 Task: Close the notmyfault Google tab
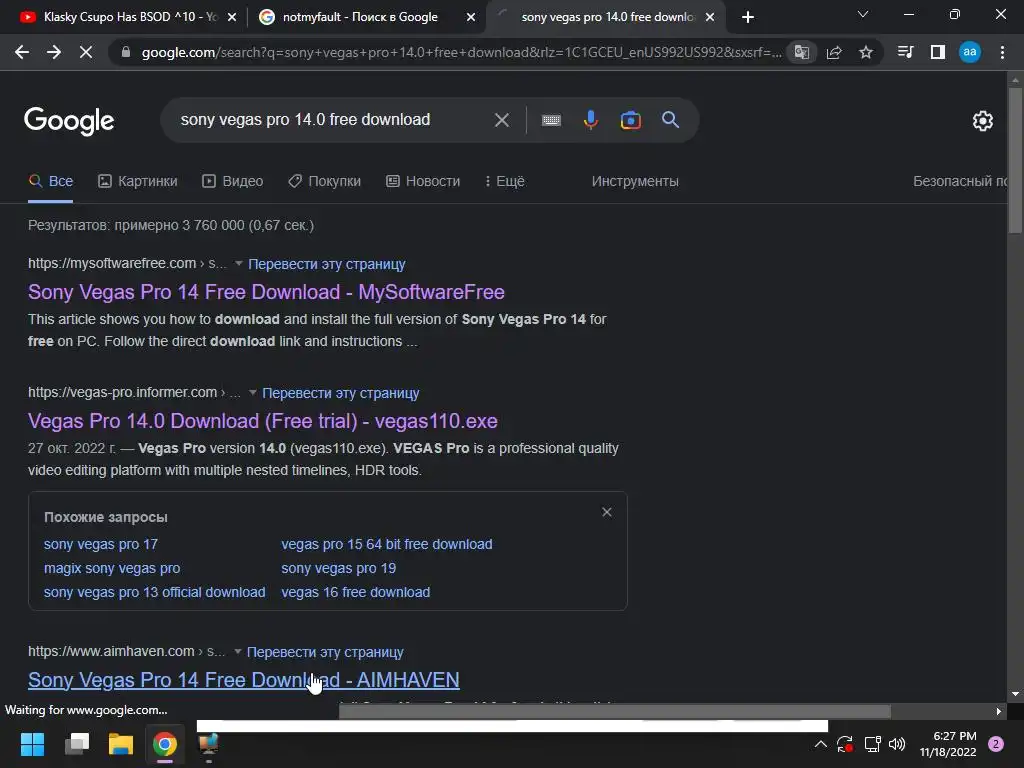tap(471, 17)
